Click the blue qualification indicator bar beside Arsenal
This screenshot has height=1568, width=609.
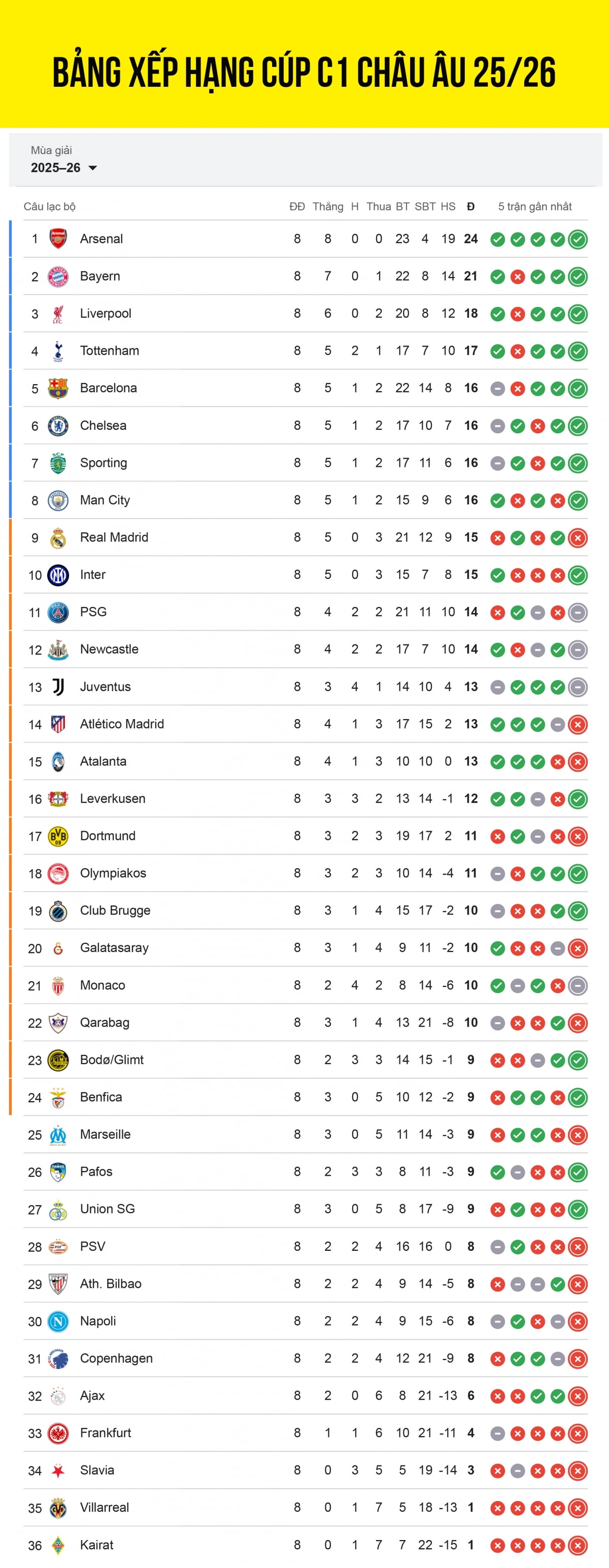(x=10, y=238)
